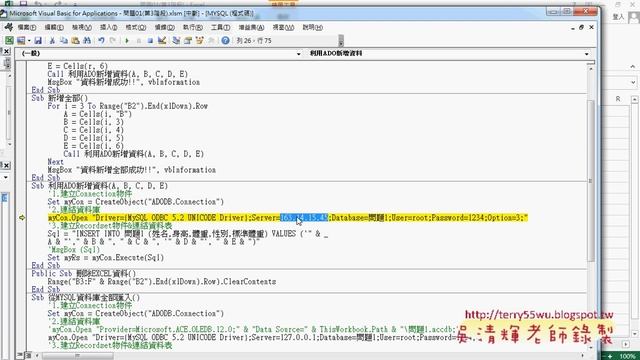Open the 增益集(A) menu

pyautogui.click(x=251, y=27)
